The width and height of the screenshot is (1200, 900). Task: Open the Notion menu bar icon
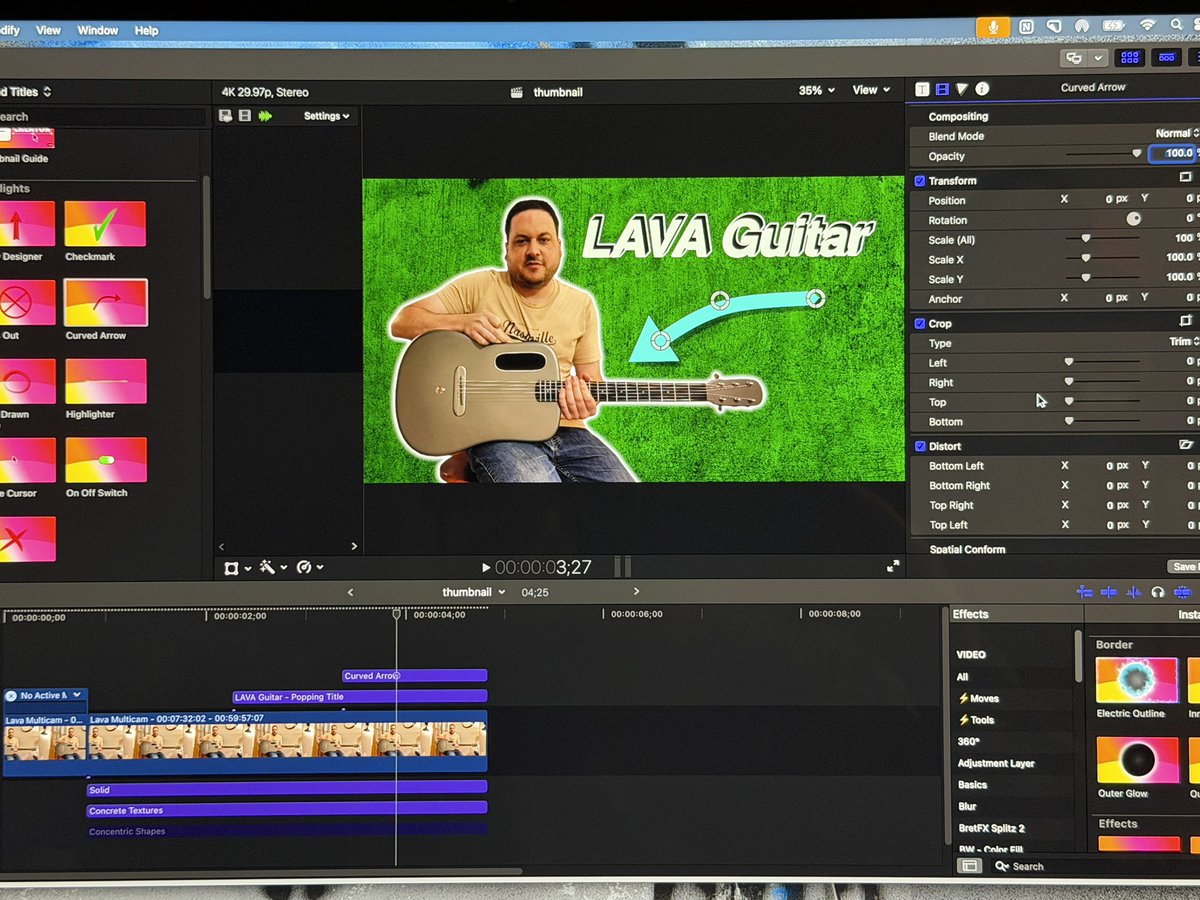tap(1027, 26)
